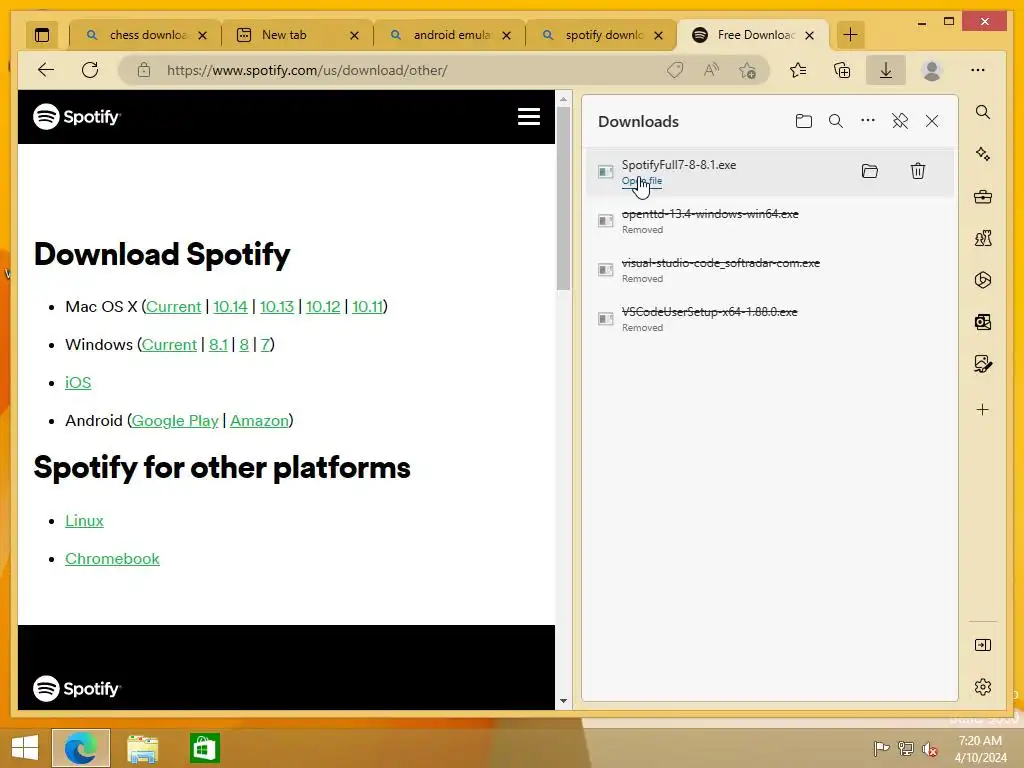Image resolution: width=1024 pixels, height=768 pixels.
Task: Open Mac OS X 10.11 link
Action: (368, 306)
